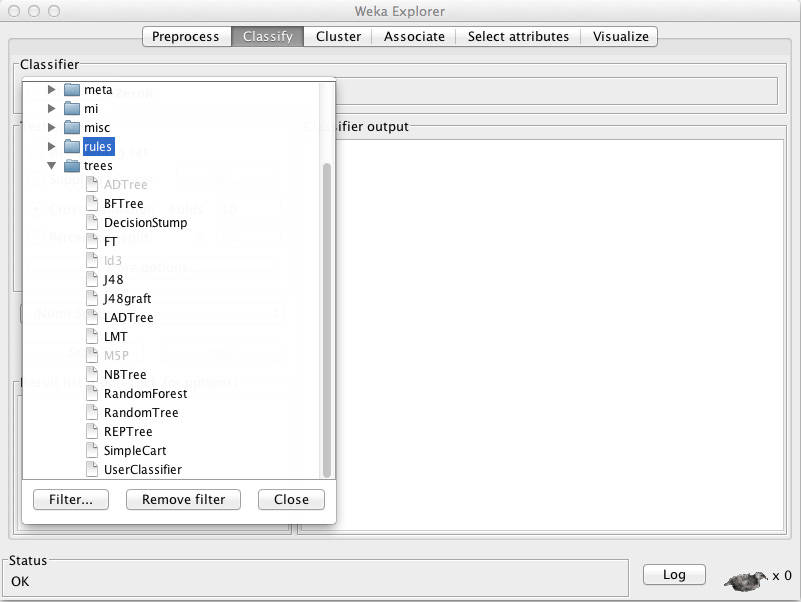The height and width of the screenshot is (602, 801).
Task: Click the Id3 file icon
Action: pos(92,260)
